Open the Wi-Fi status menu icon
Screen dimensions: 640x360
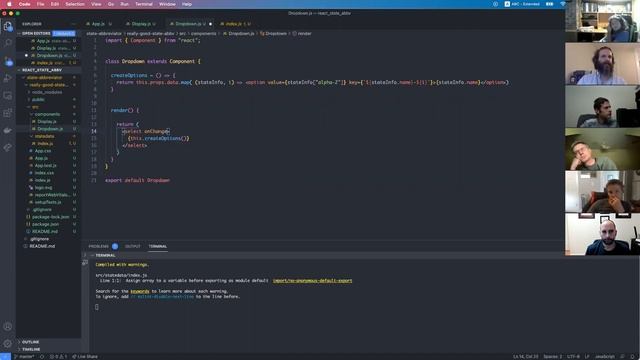pyautogui.click(x=563, y=4)
